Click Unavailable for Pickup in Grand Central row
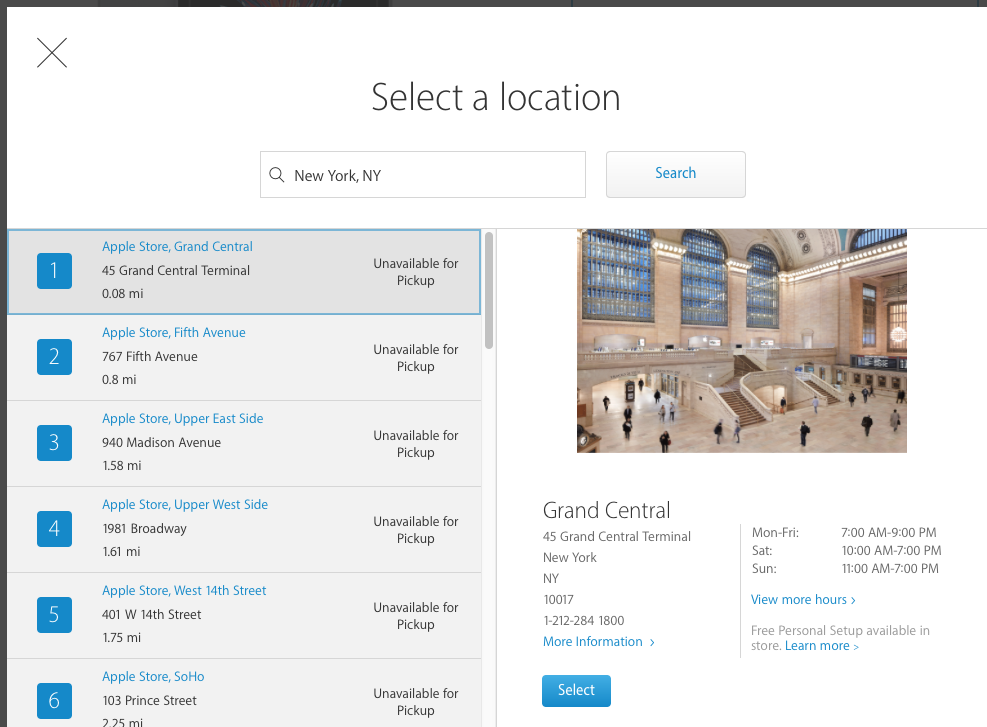This screenshot has width=987, height=727. [x=415, y=272]
